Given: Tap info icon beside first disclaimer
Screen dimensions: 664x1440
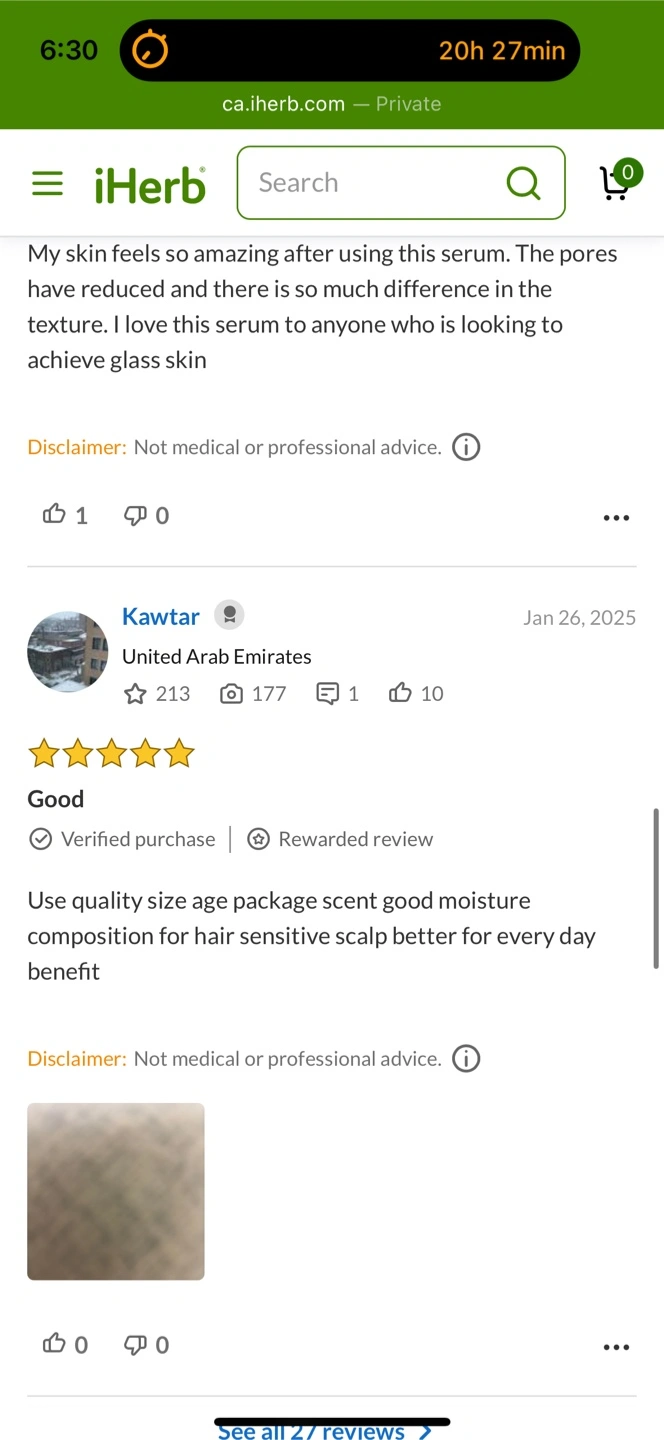Looking at the screenshot, I should click(x=466, y=447).
